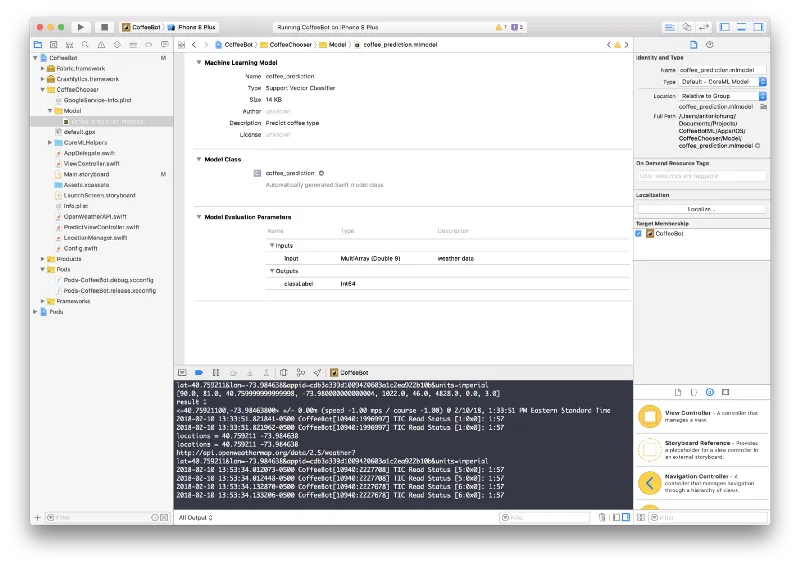Open Location Relative to Group dropdown
The height and width of the screenshot is (567, 800).
[722, 96]
